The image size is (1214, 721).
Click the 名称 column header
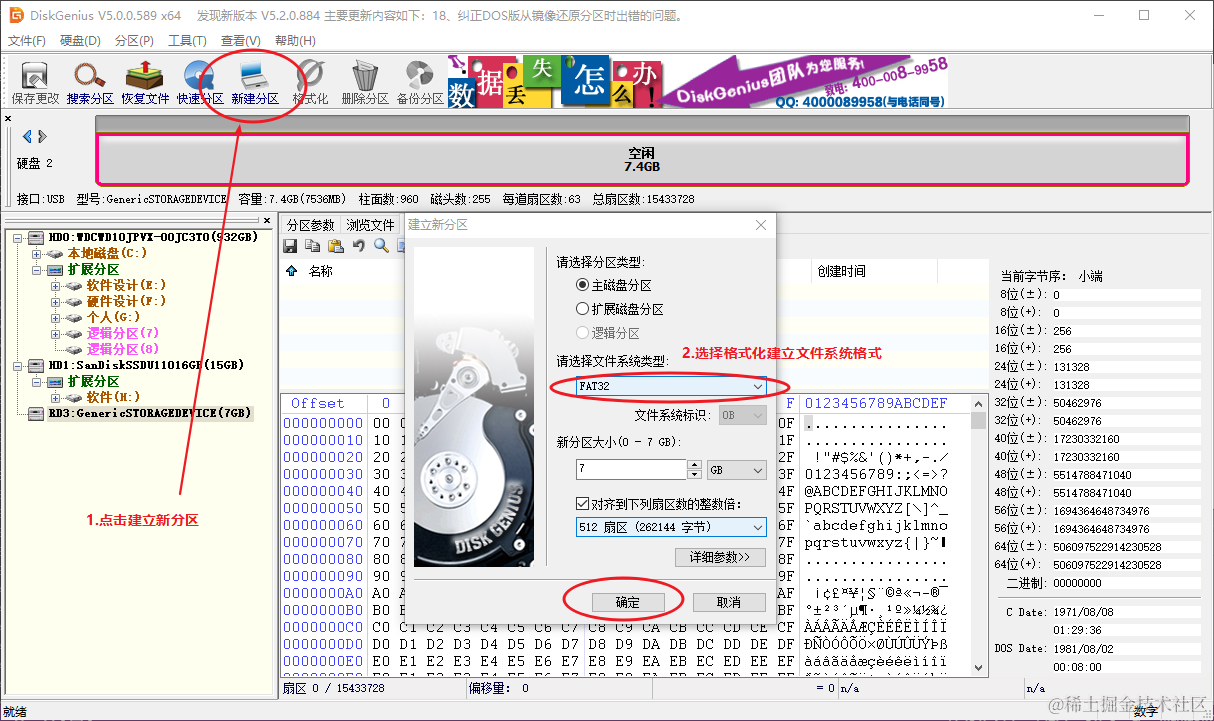tap(320, 271)
